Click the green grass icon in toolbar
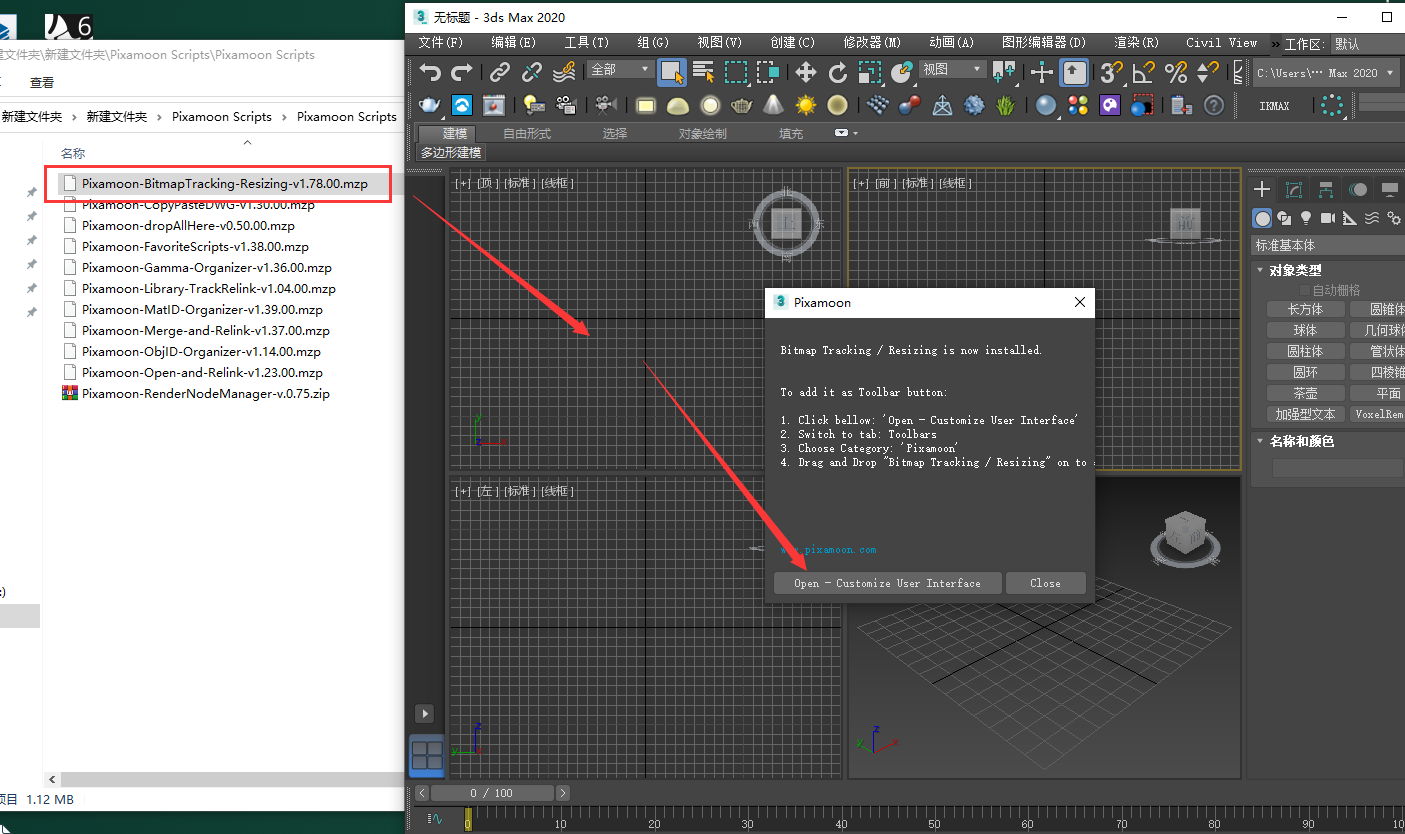The height and width of the screenshot is (834, 1405). (x=1006, y=105)
